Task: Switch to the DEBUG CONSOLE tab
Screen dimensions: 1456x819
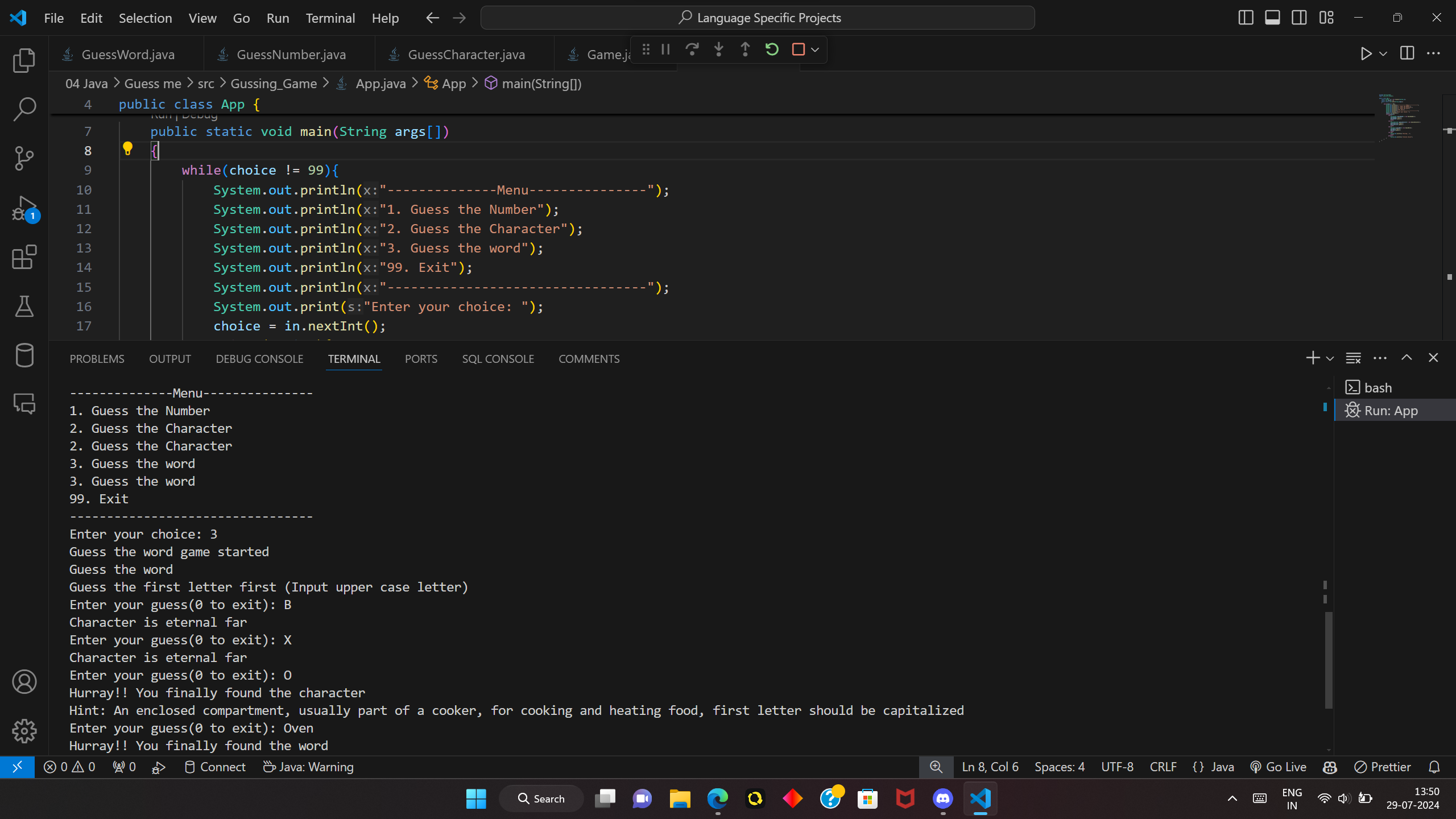Action: pos(259,359)
